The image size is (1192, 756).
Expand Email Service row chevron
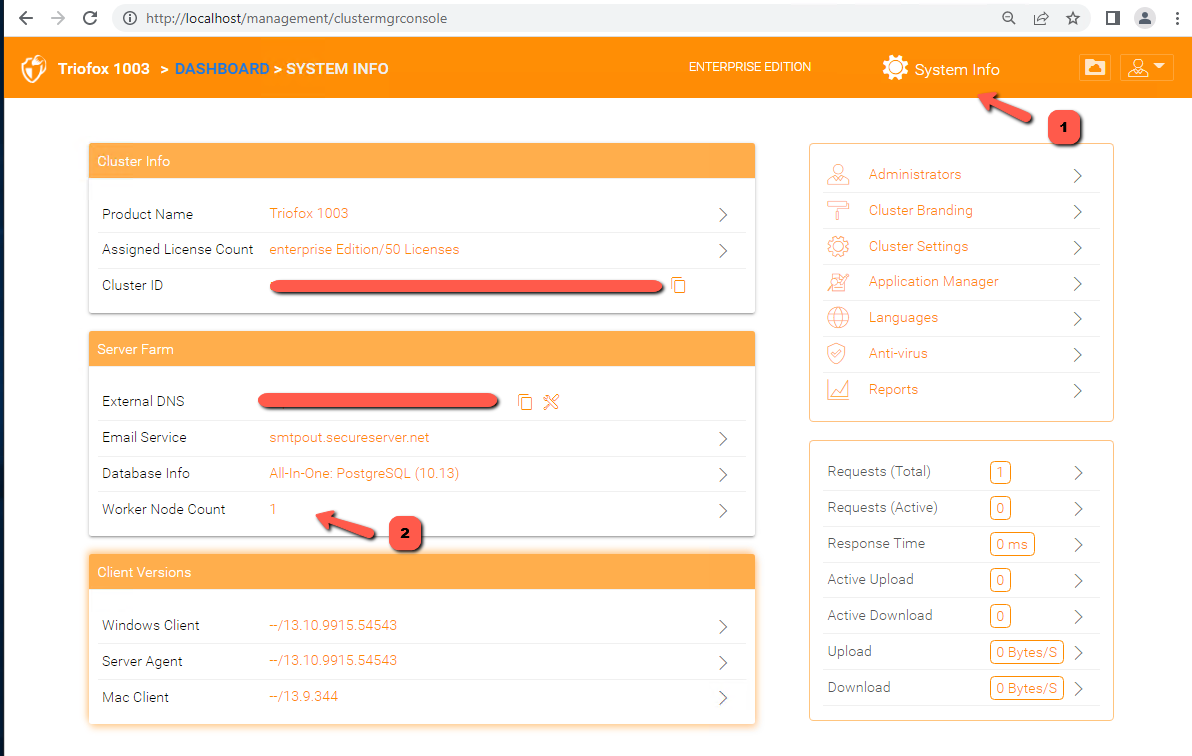point(723,439)
